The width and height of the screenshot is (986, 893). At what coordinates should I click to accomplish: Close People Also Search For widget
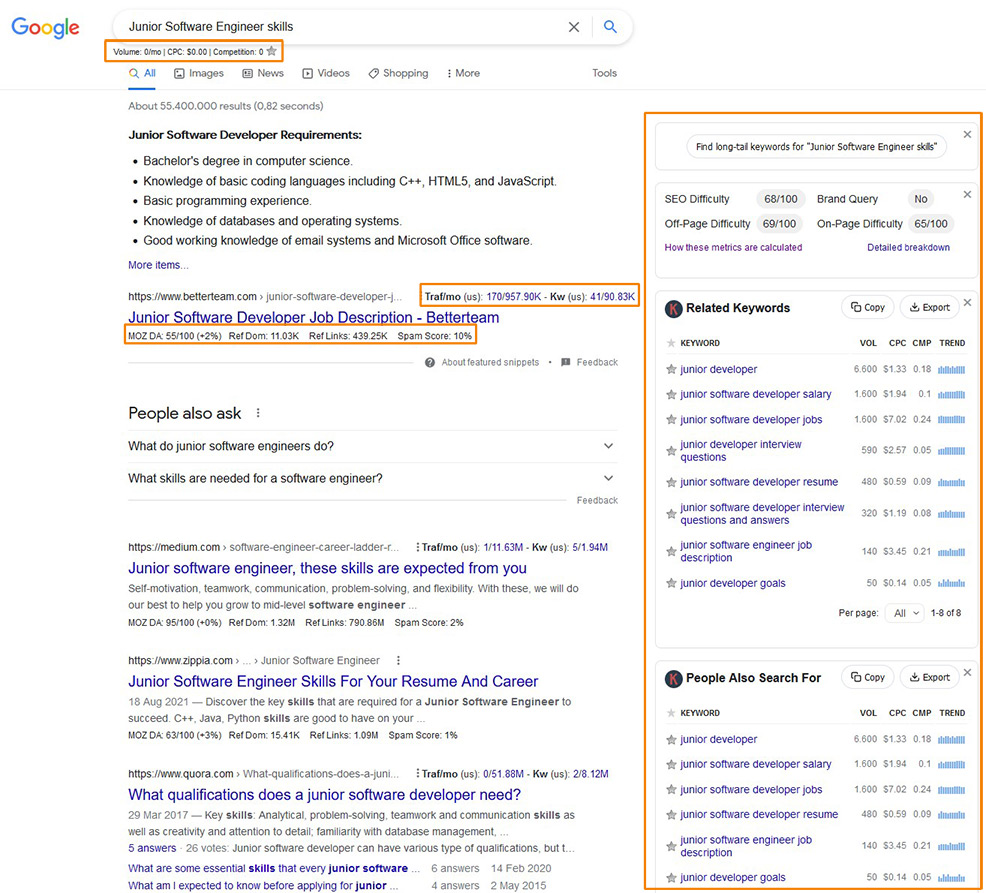967,672
